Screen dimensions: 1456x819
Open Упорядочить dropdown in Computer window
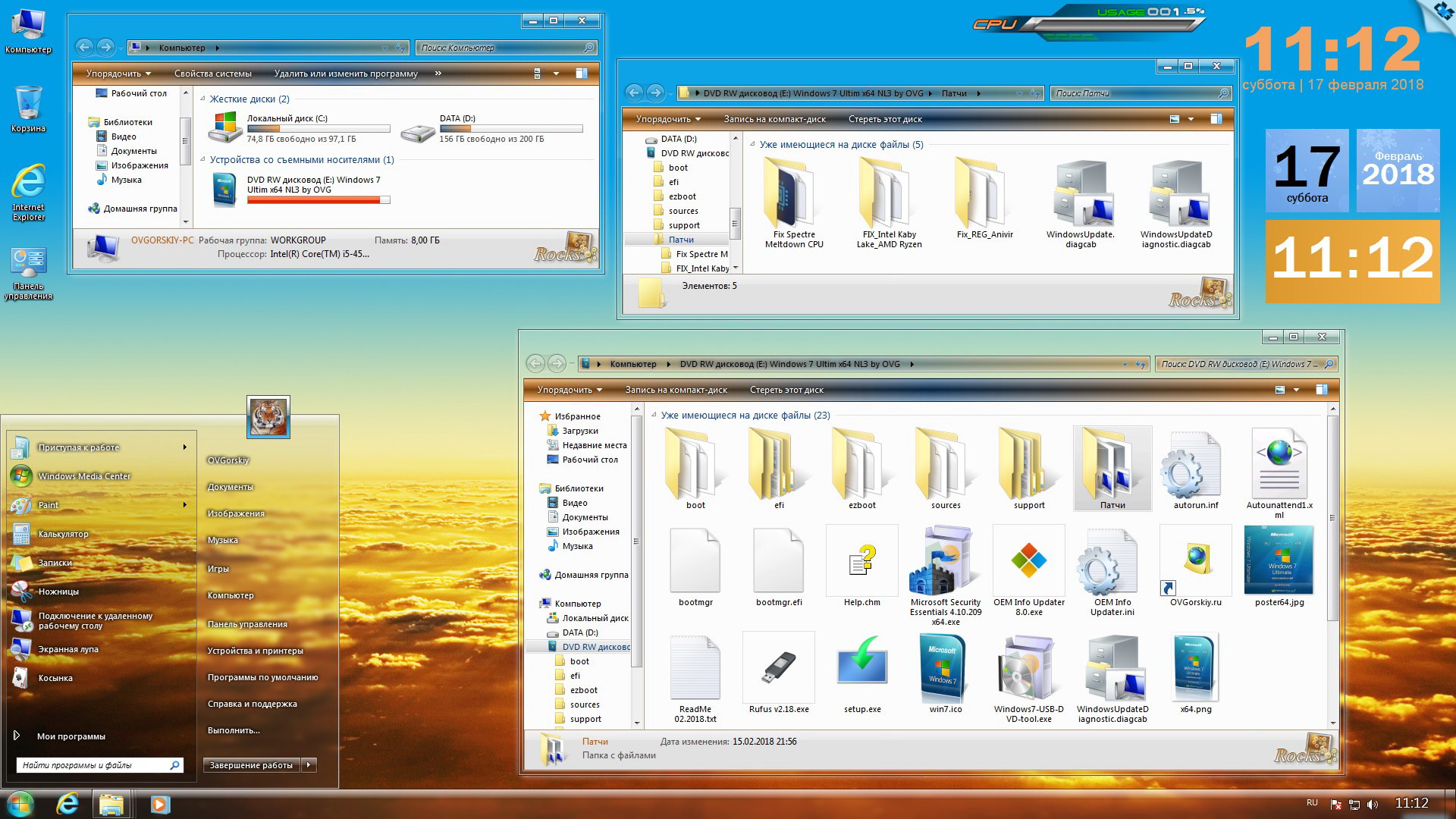tap(118, 74)
